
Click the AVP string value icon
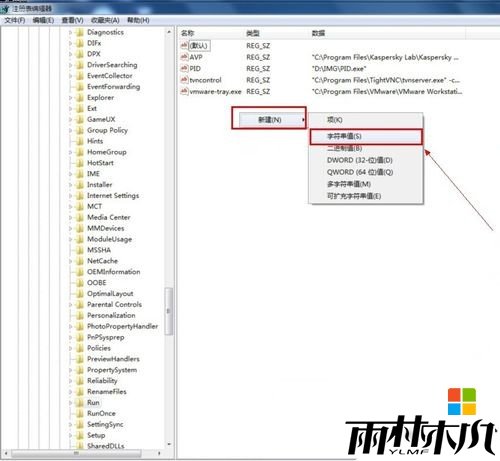pos(184,57)
